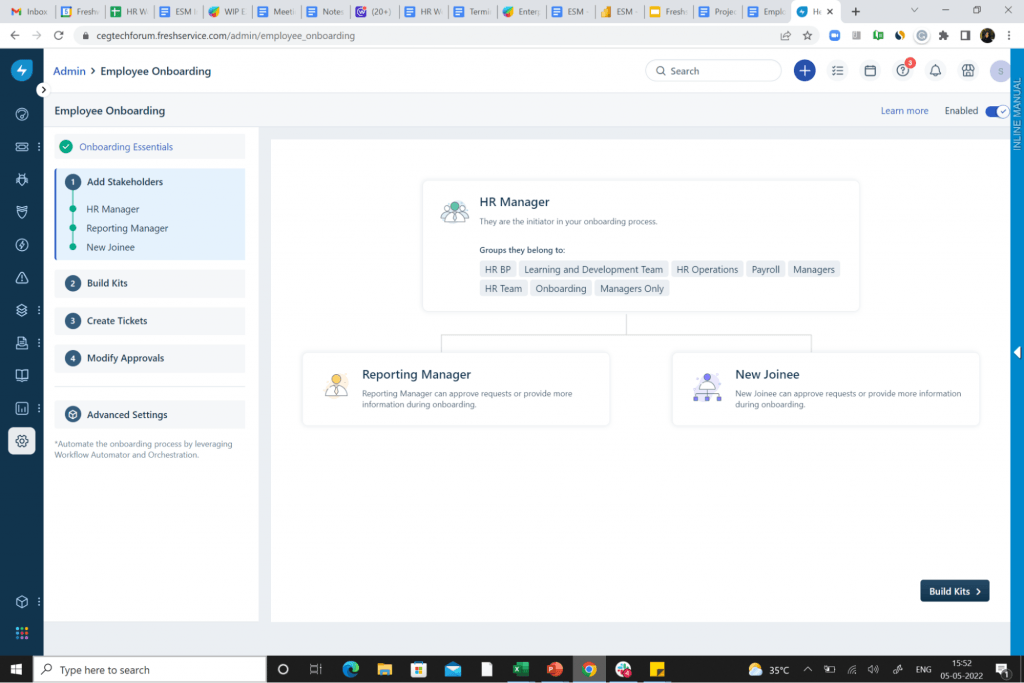This screenshot has height=683, width=1024.
Task: Open the calendar icon in header
Action: (x=870, y=71)
